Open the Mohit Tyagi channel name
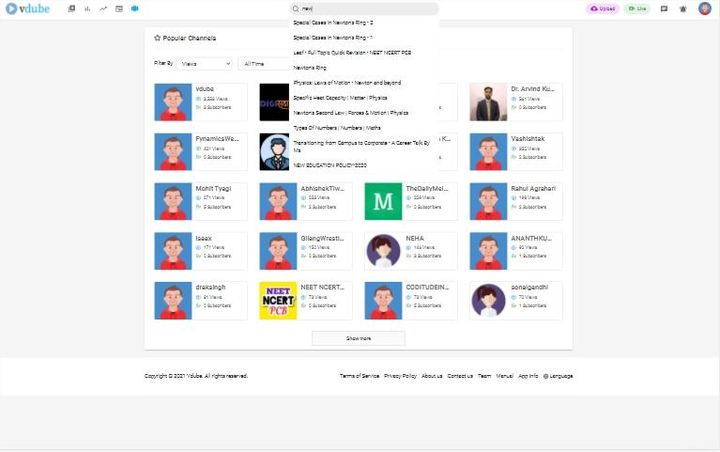 (x=214, y=188)
